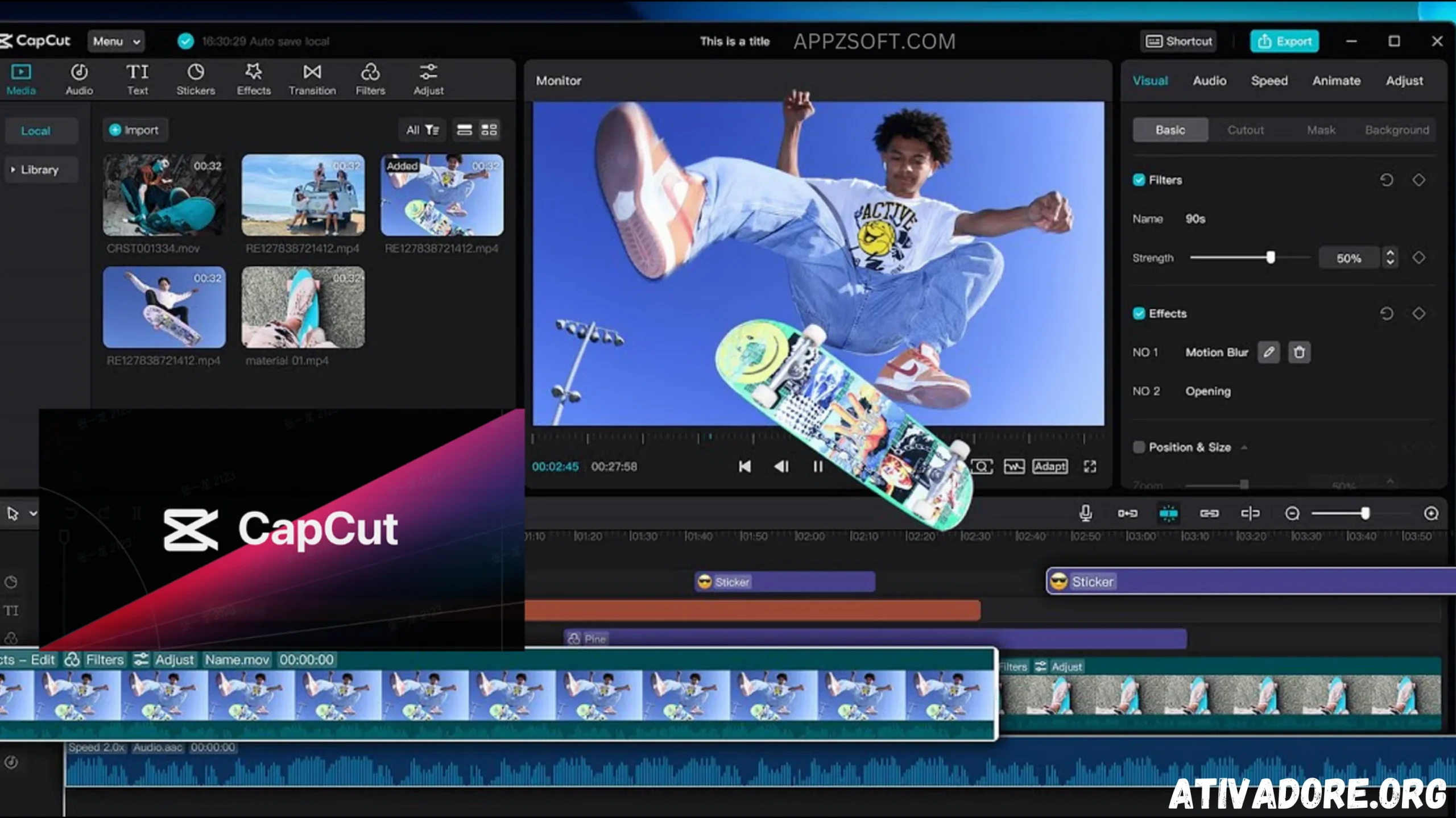The width and height of the screenshot is (1456, 818).
Task: Add keyframe for Strength value
Action: click(x=1418, y=258)
